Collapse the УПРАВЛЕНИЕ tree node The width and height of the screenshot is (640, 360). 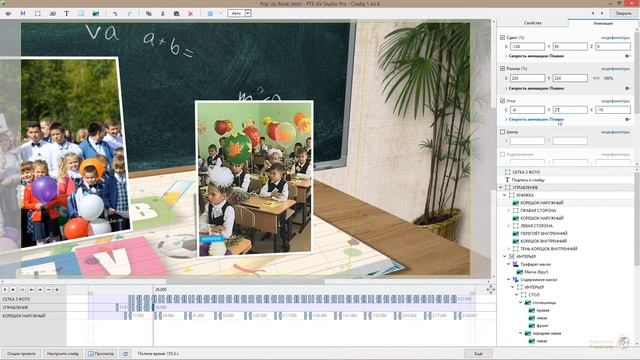click(501, 187)
